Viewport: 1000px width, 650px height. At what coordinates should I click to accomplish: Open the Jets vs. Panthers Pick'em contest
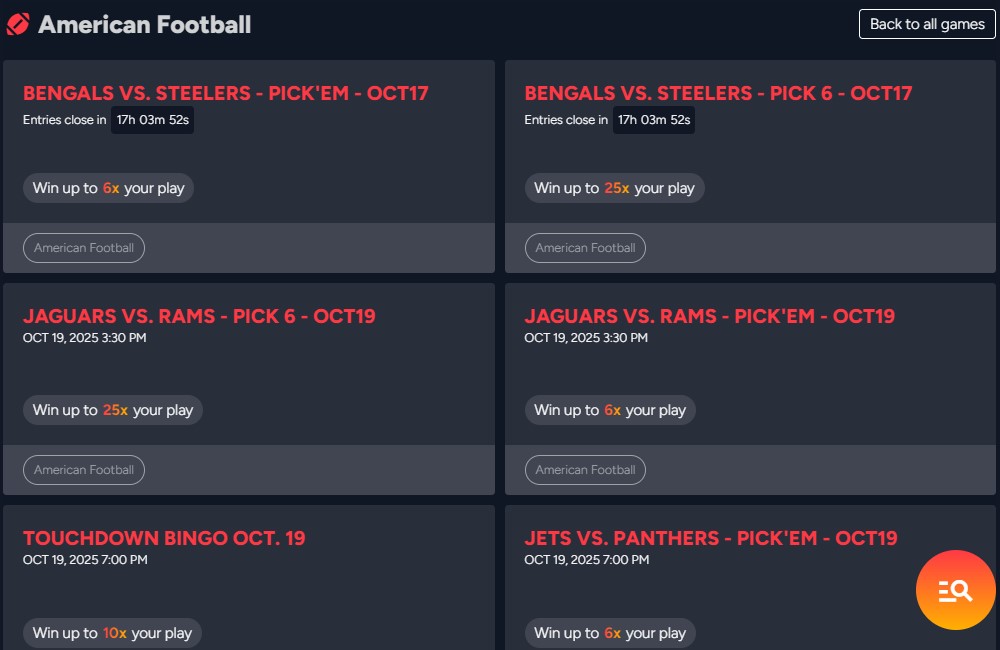tap(711, 537)
